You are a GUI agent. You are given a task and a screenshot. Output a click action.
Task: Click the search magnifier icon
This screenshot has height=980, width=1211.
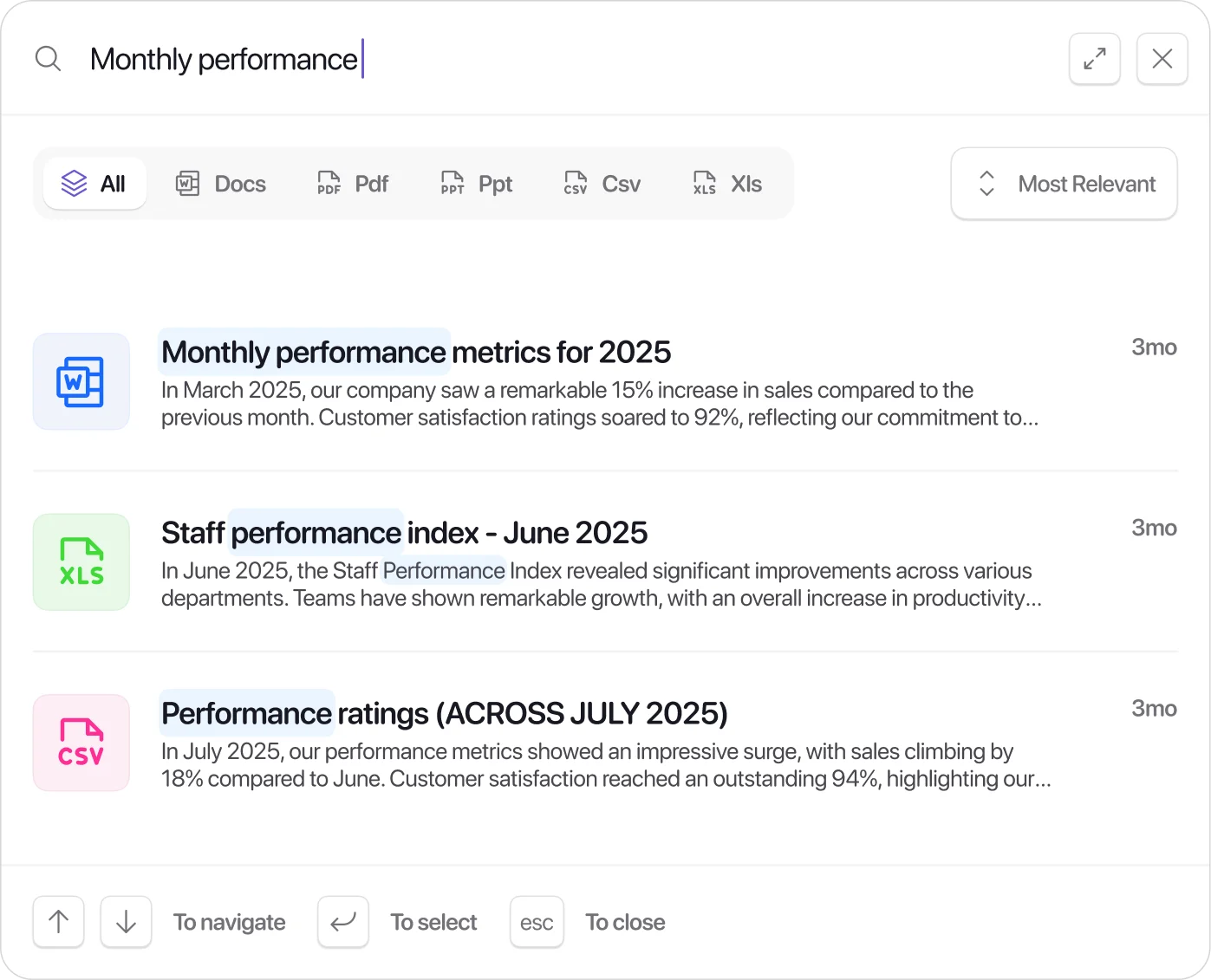click(x=48, y=59)
